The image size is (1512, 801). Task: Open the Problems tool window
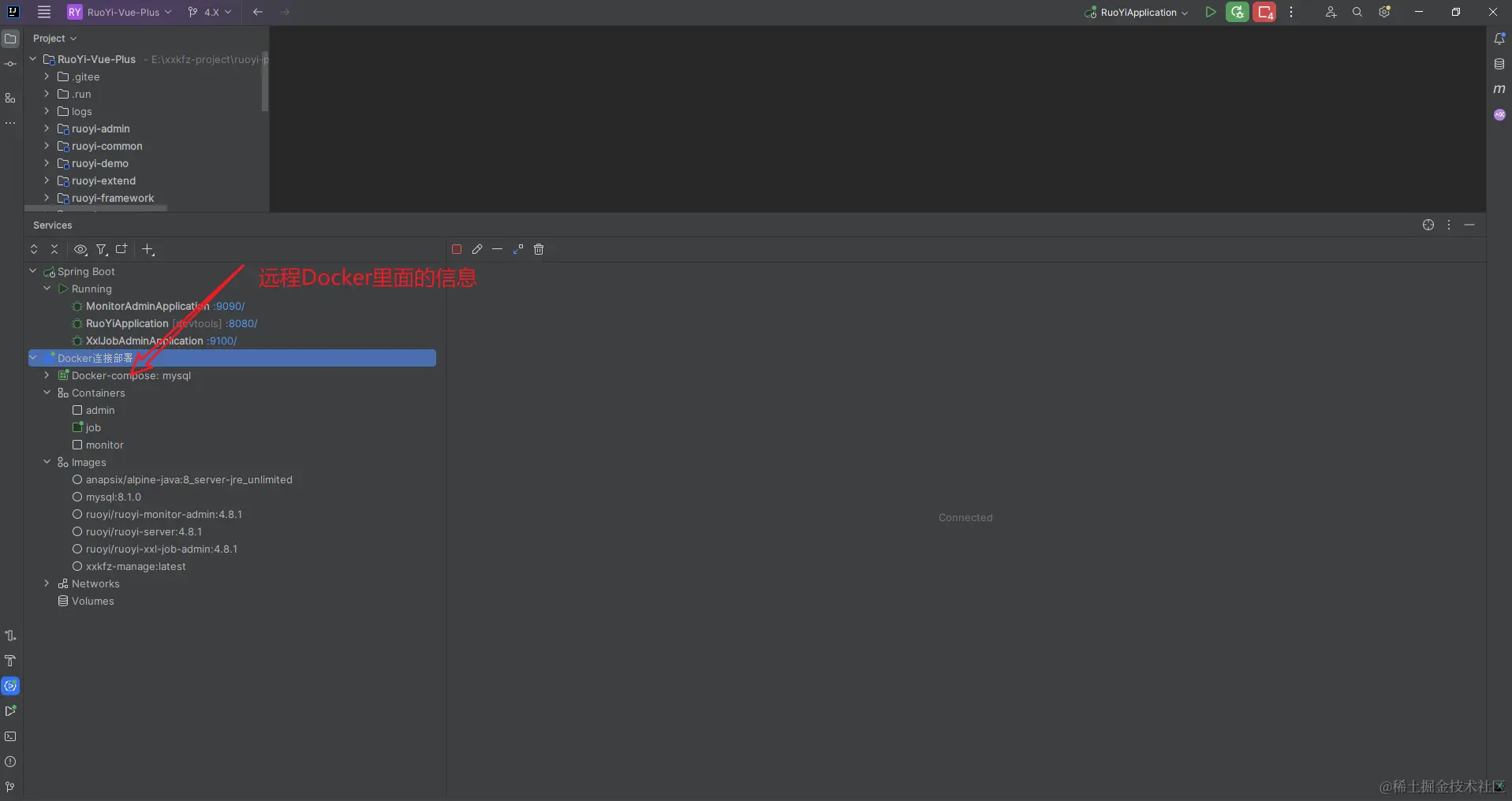[11, 762]
